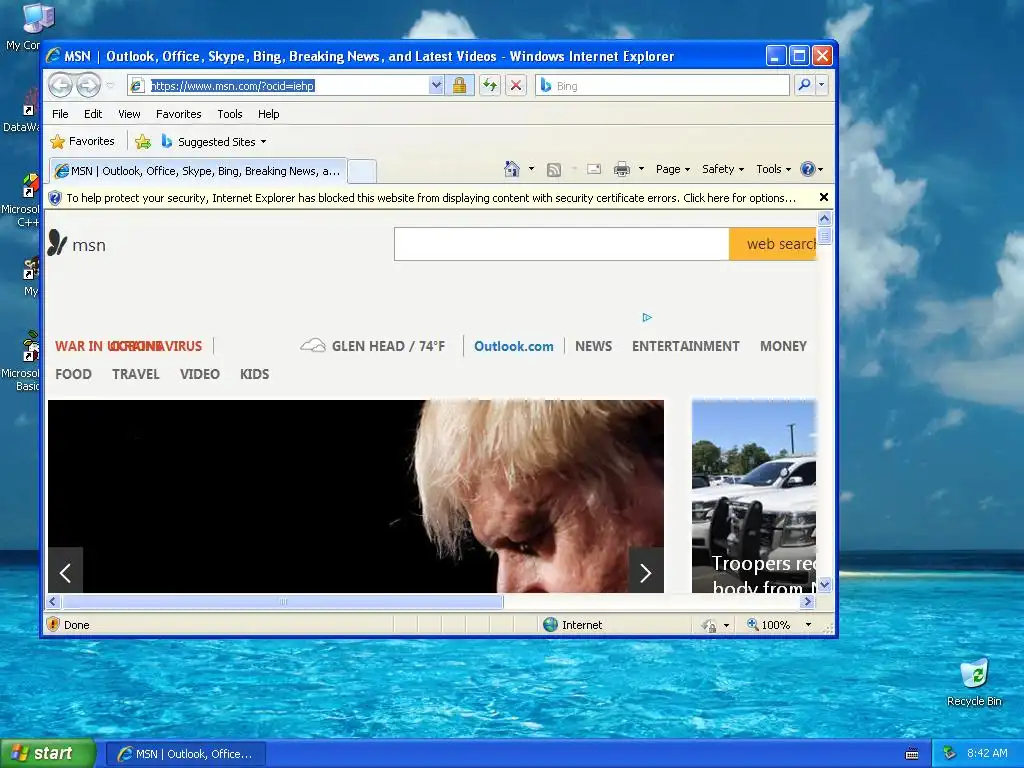
Task: Open the Outlook.com link
Action: point(513,346)
